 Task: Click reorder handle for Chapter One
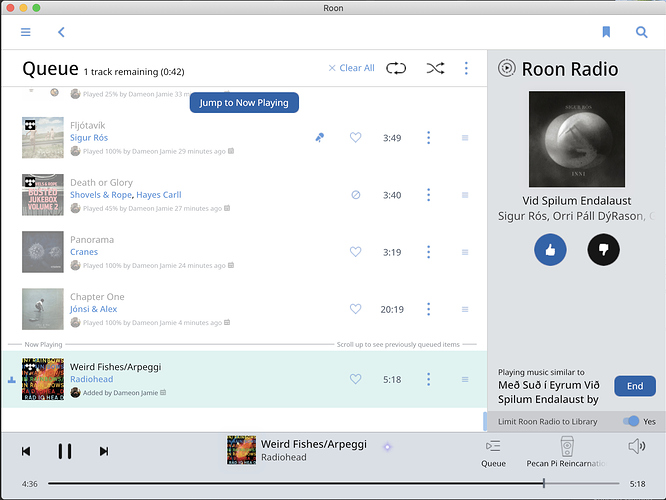click(x=465, y=309)
